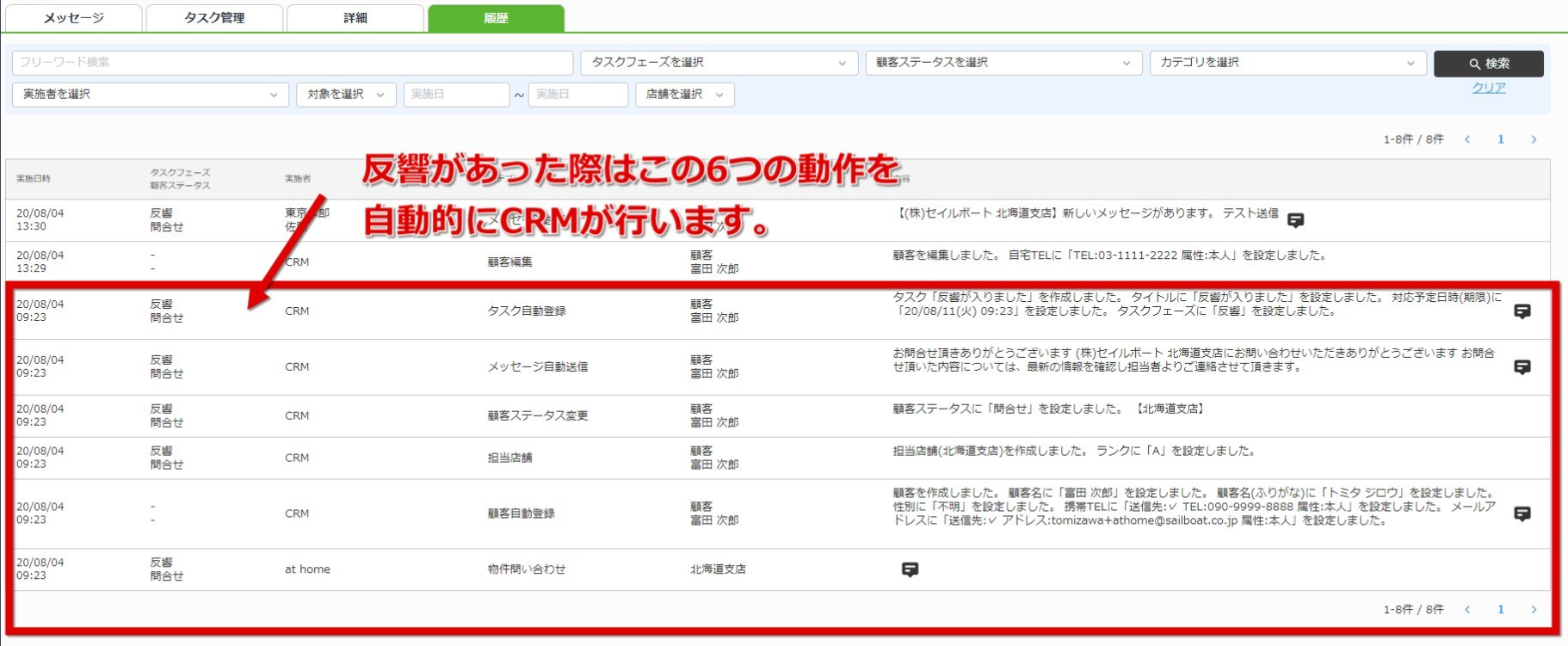This screenshot has height=646, width=1568.
Task: Click page 1 in top pagination
Action: pos(1501,139)
